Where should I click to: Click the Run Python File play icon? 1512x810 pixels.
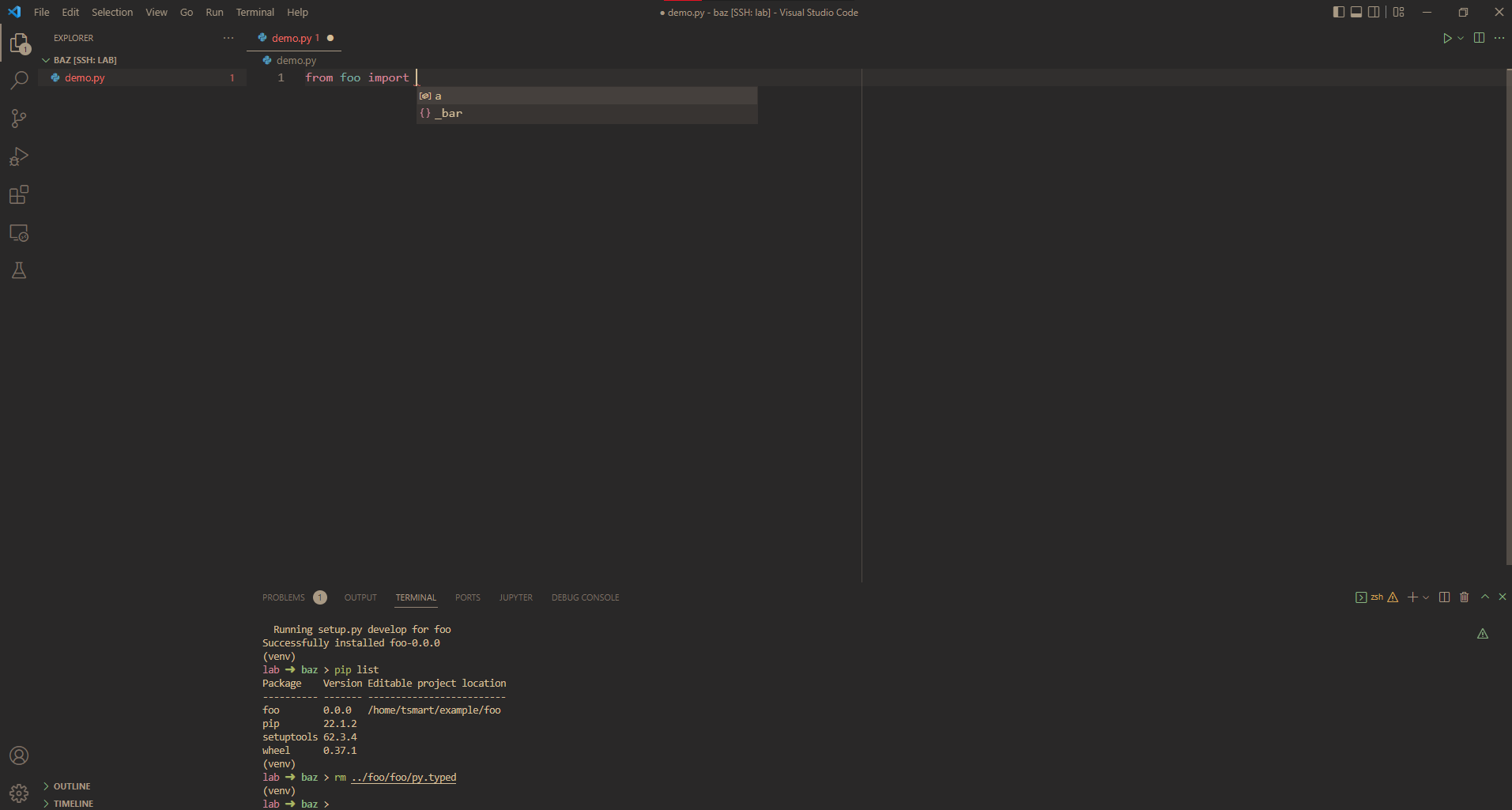click(1447, 37)
